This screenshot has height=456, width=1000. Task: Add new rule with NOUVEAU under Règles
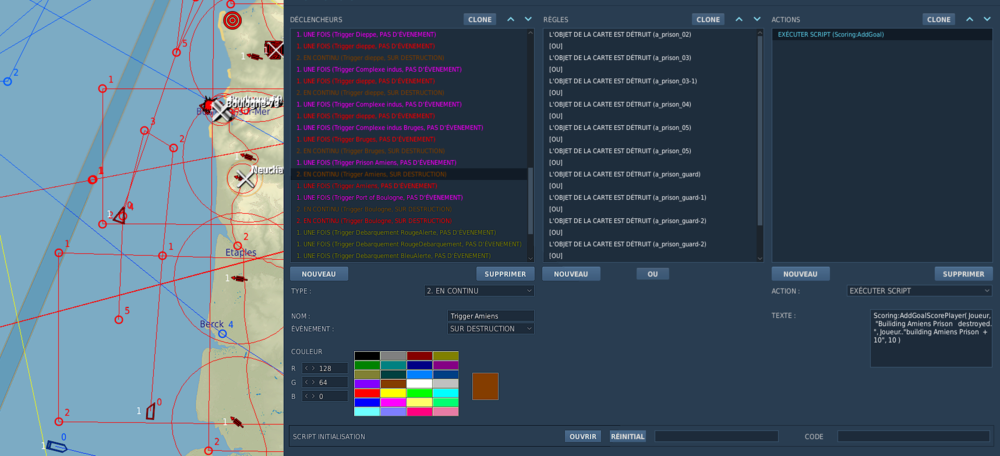[x=571, y=274]
